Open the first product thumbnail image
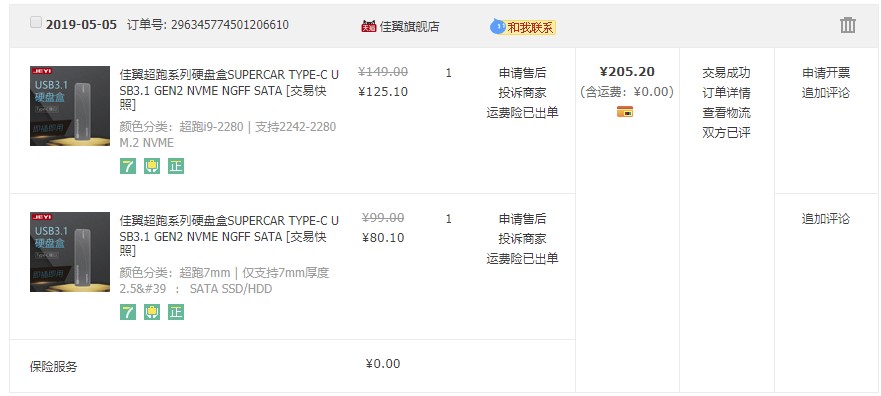The image size is (881, 396). point(70,106)
